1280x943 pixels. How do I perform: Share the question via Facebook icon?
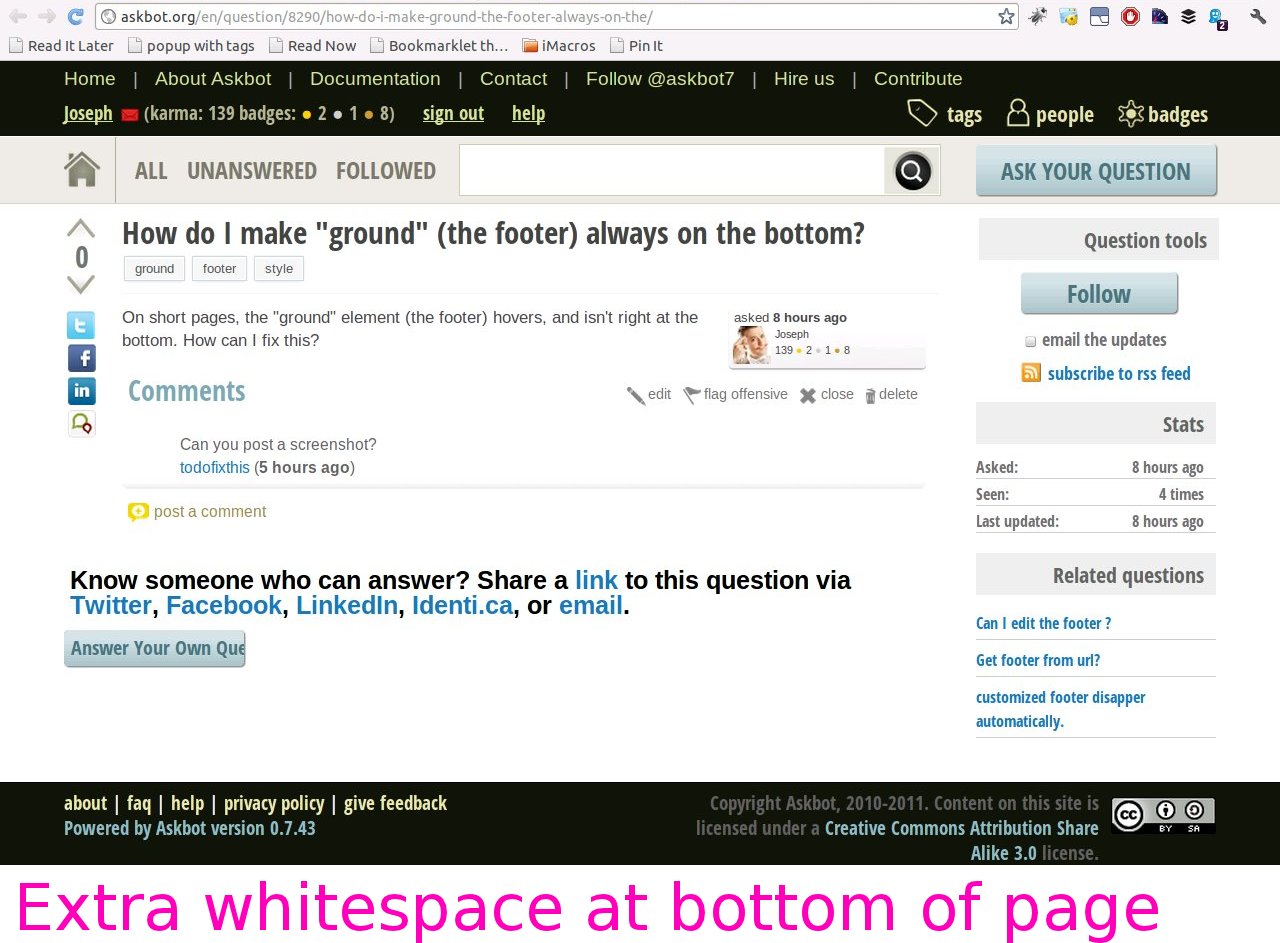pyautogui.click(x=81, y=358)
